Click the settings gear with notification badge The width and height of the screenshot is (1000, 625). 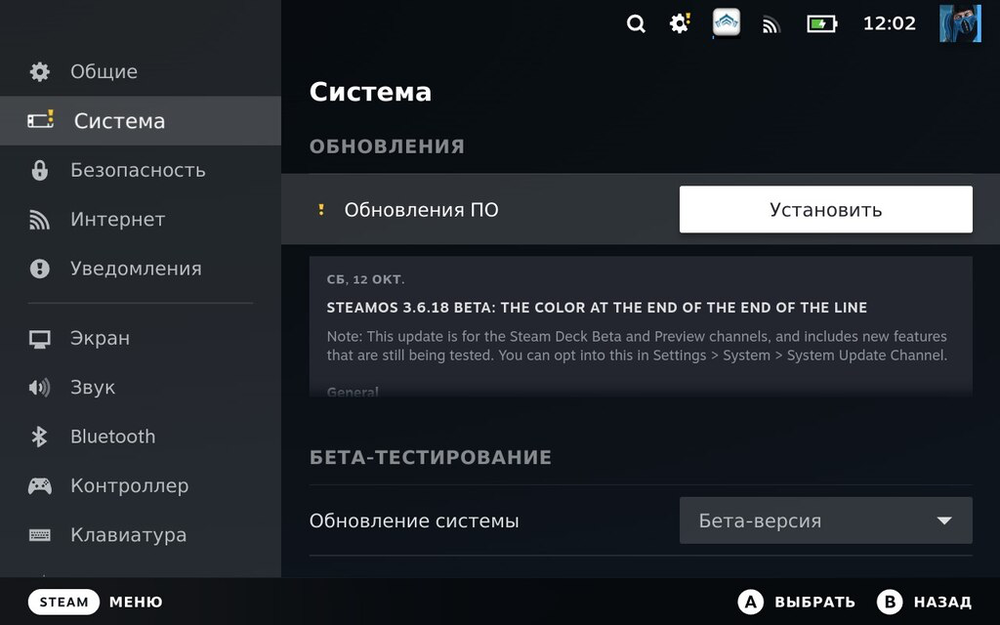679,23
